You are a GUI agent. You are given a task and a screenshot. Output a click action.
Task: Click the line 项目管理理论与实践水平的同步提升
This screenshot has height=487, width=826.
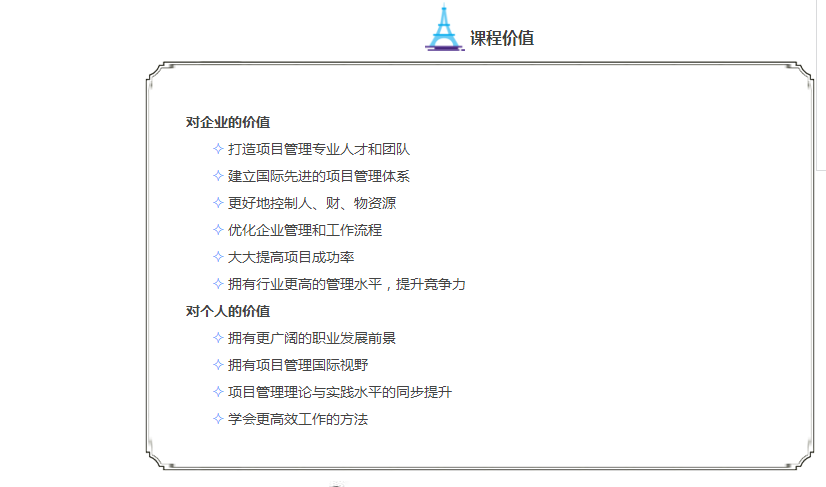[x=339, y=392]
